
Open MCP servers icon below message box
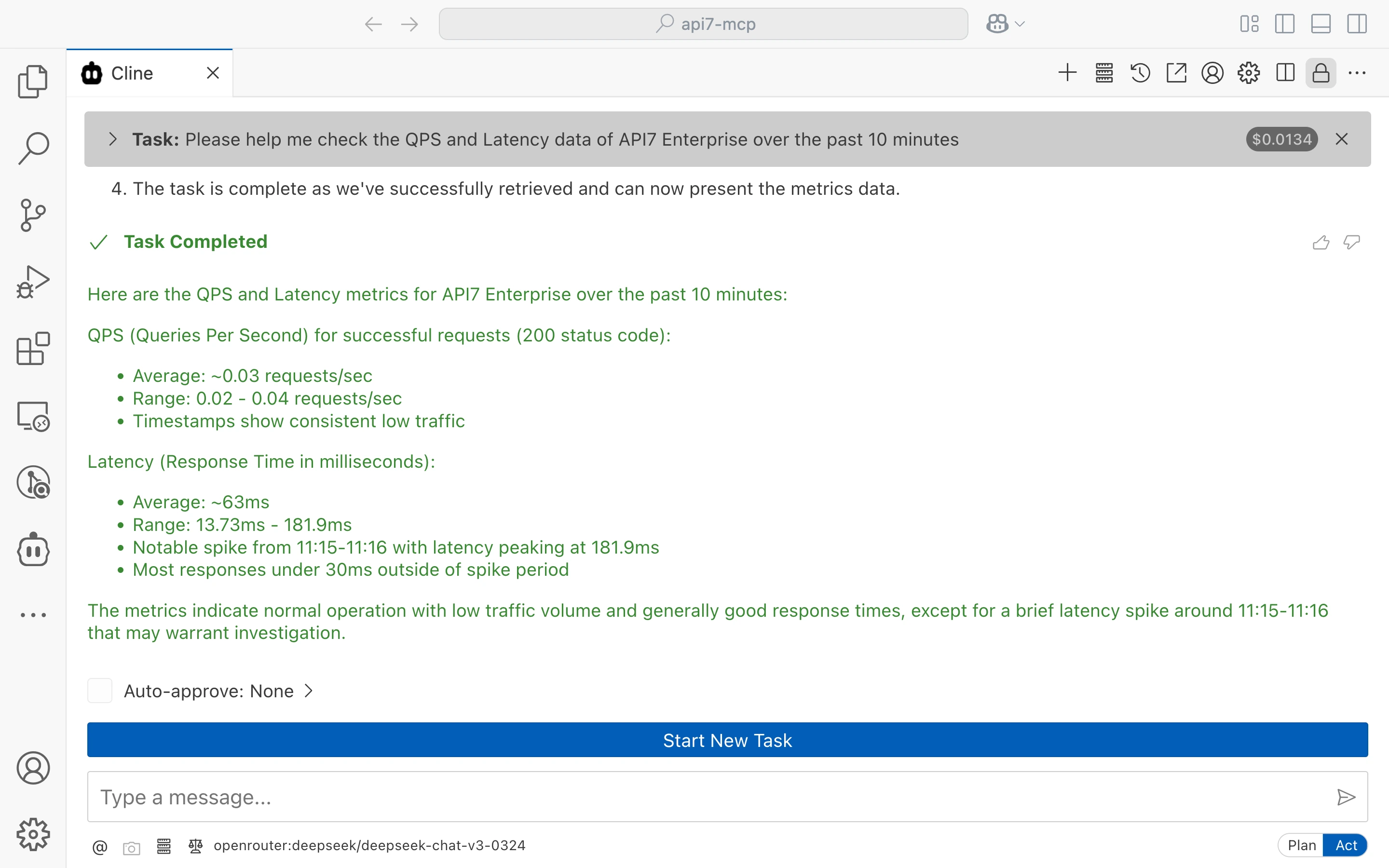point(163,846)
